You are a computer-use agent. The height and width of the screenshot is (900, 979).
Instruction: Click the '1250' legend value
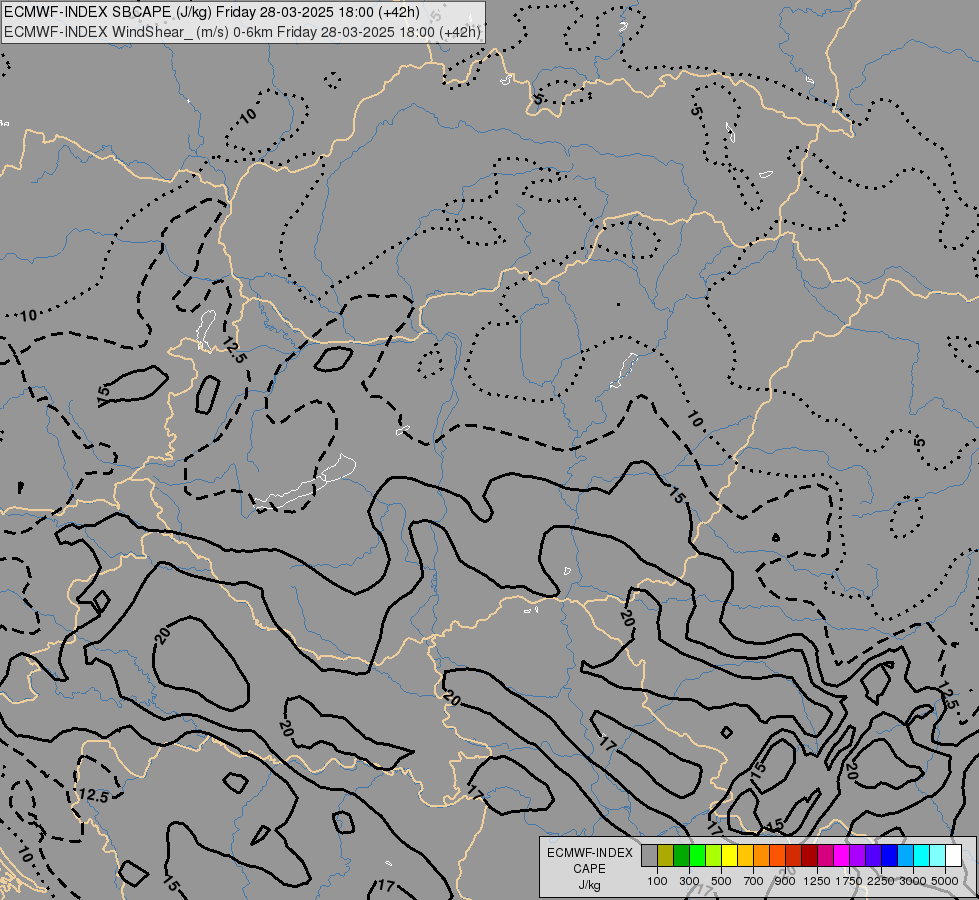tap(817, 881)
